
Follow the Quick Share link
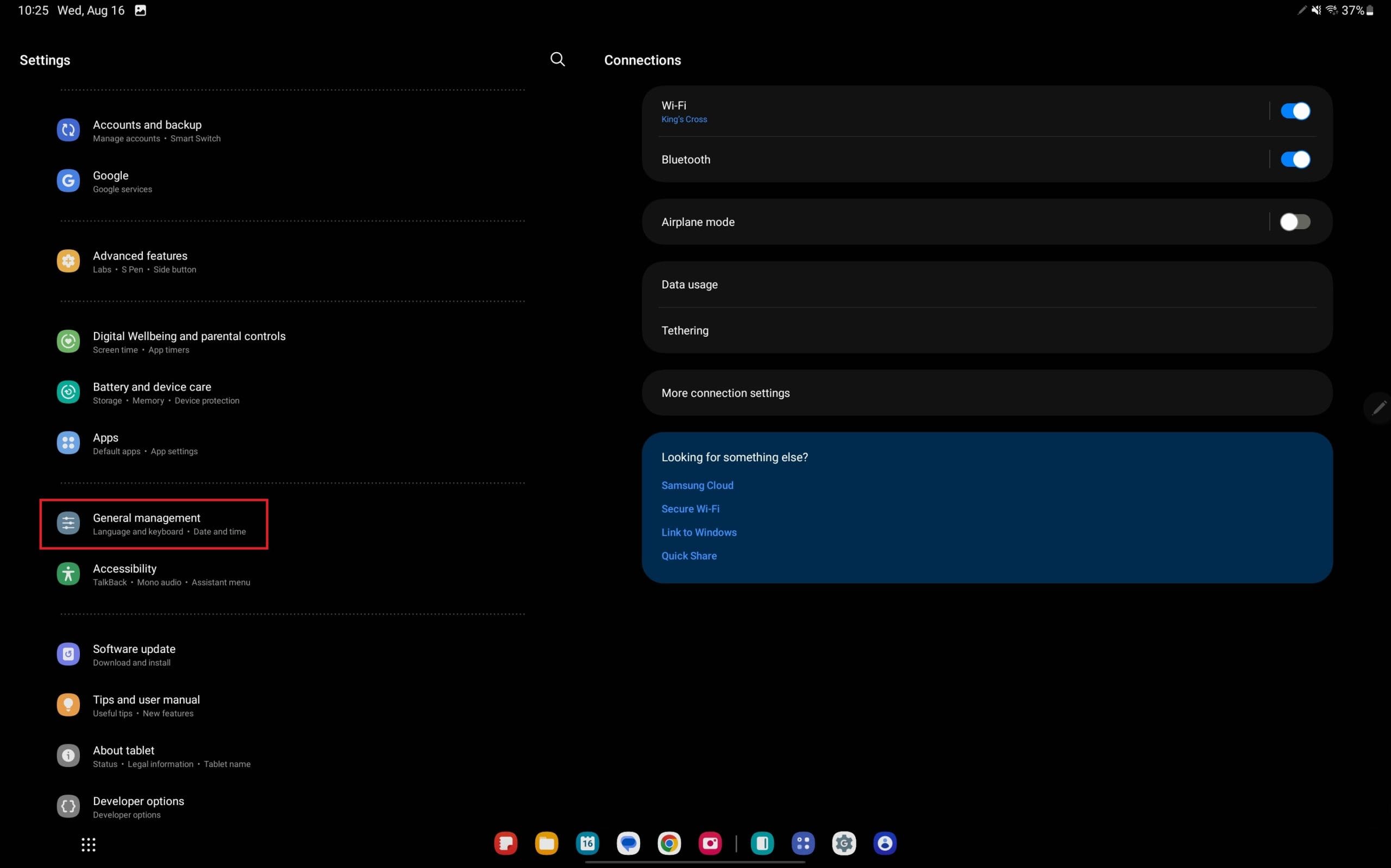(x=689, y=556)
